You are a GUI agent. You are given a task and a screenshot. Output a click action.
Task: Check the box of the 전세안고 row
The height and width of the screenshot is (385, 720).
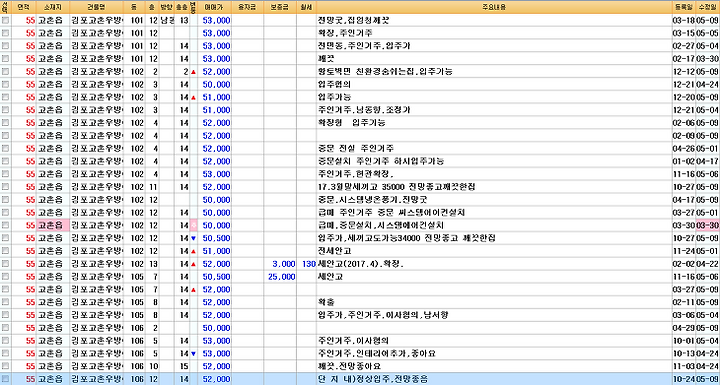coord(5,251)
